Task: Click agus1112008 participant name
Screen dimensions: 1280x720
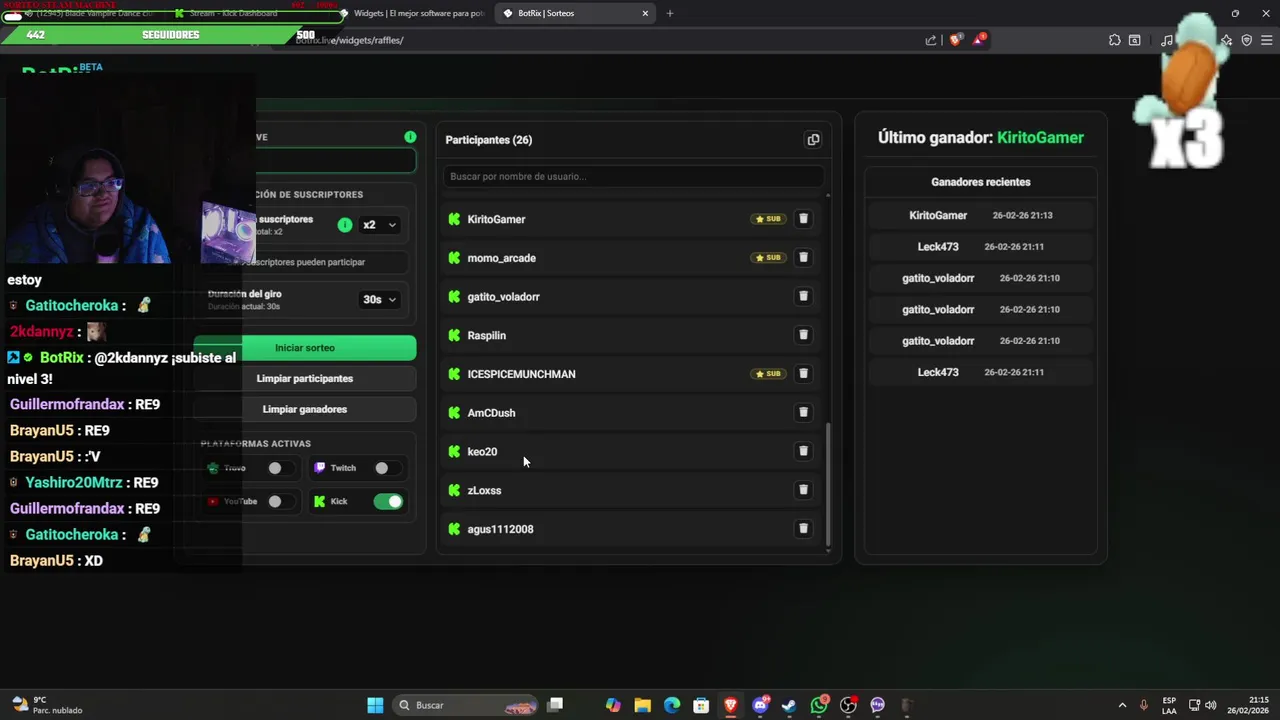Action: [500, 529]
